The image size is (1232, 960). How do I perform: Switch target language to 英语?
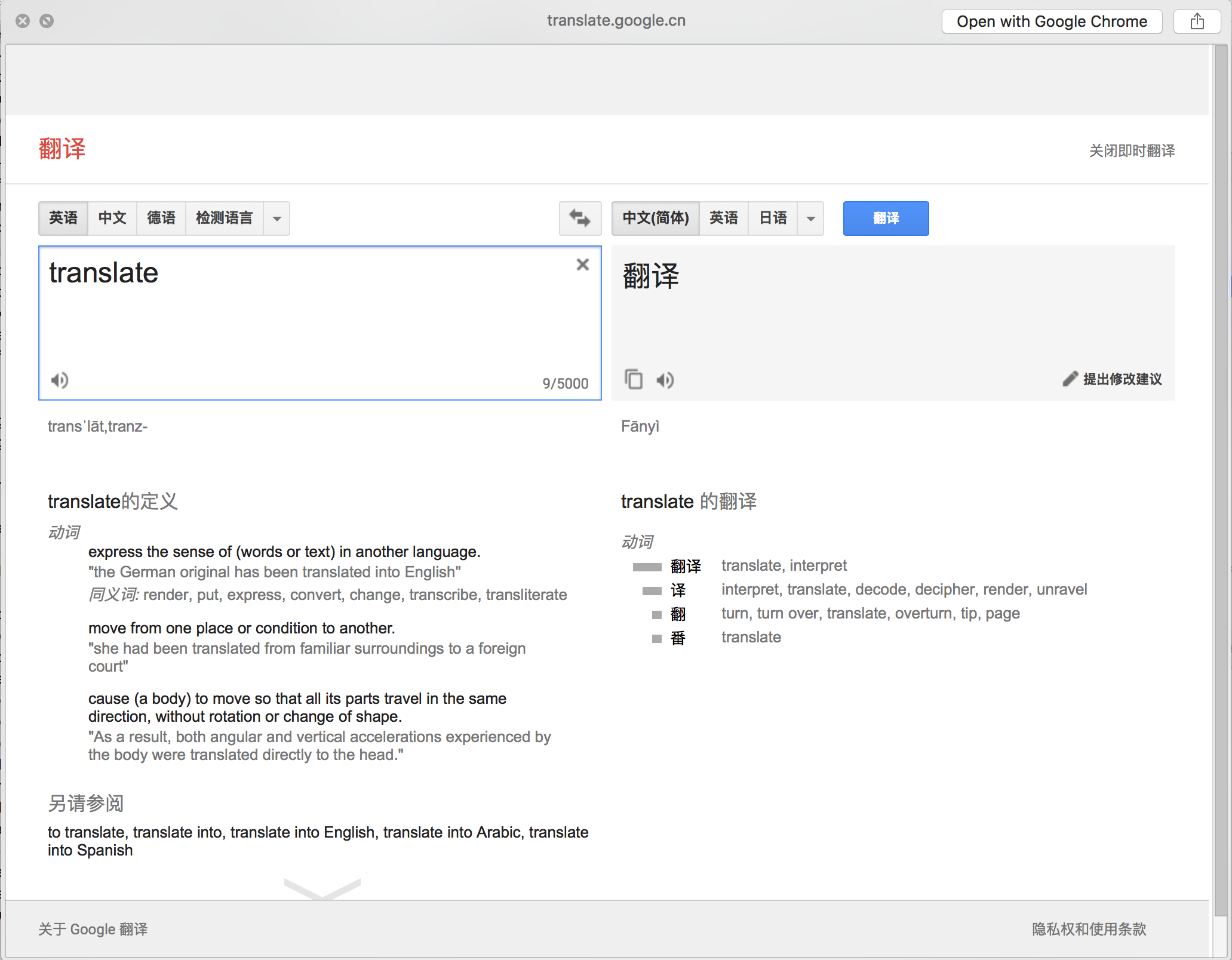723,219
